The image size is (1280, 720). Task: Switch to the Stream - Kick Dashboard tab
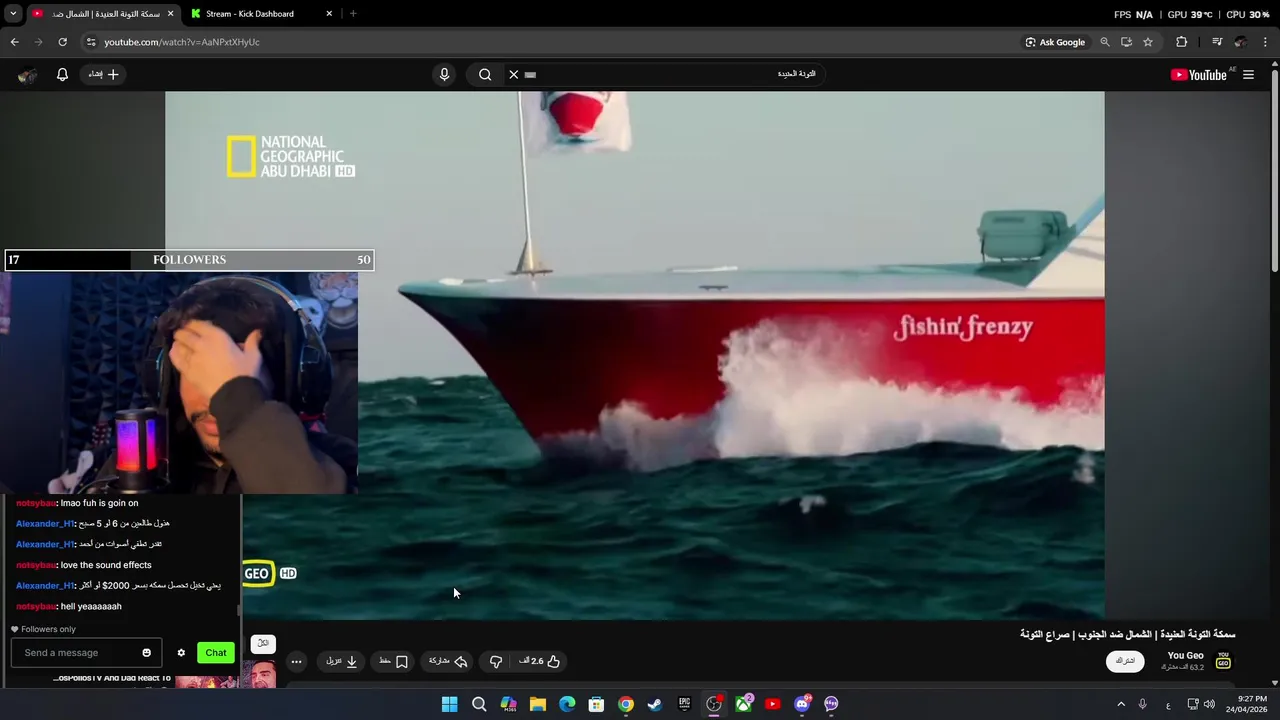(x=260, y=14)
